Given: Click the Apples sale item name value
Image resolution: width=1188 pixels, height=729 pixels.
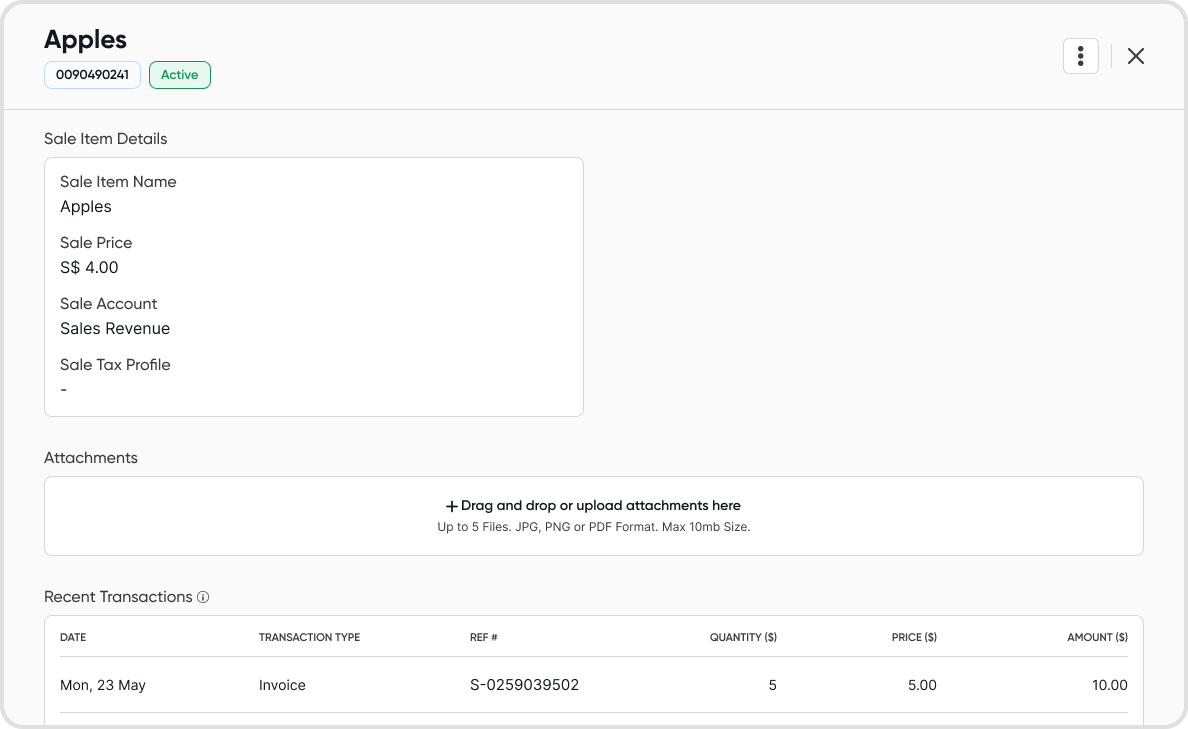Looking at the screenshot, I should pyautogui.click(x=86, y=206).
